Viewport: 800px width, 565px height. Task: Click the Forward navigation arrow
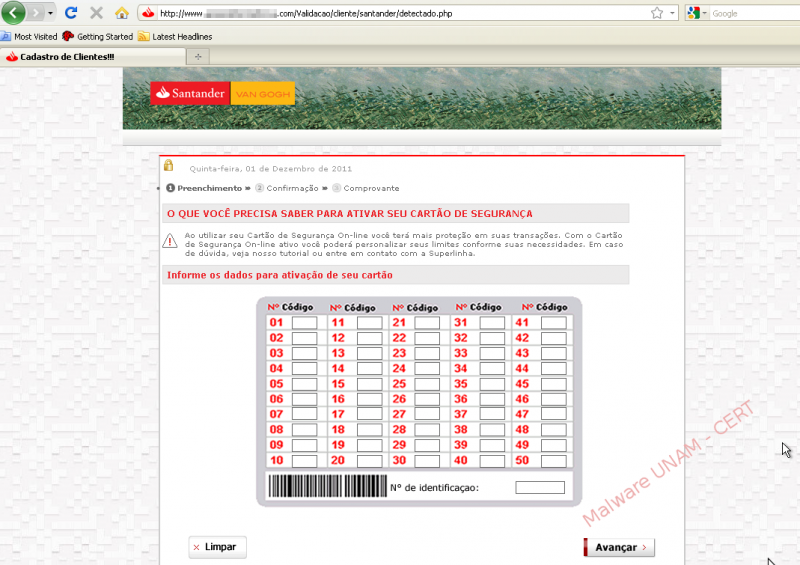point(37,13)
